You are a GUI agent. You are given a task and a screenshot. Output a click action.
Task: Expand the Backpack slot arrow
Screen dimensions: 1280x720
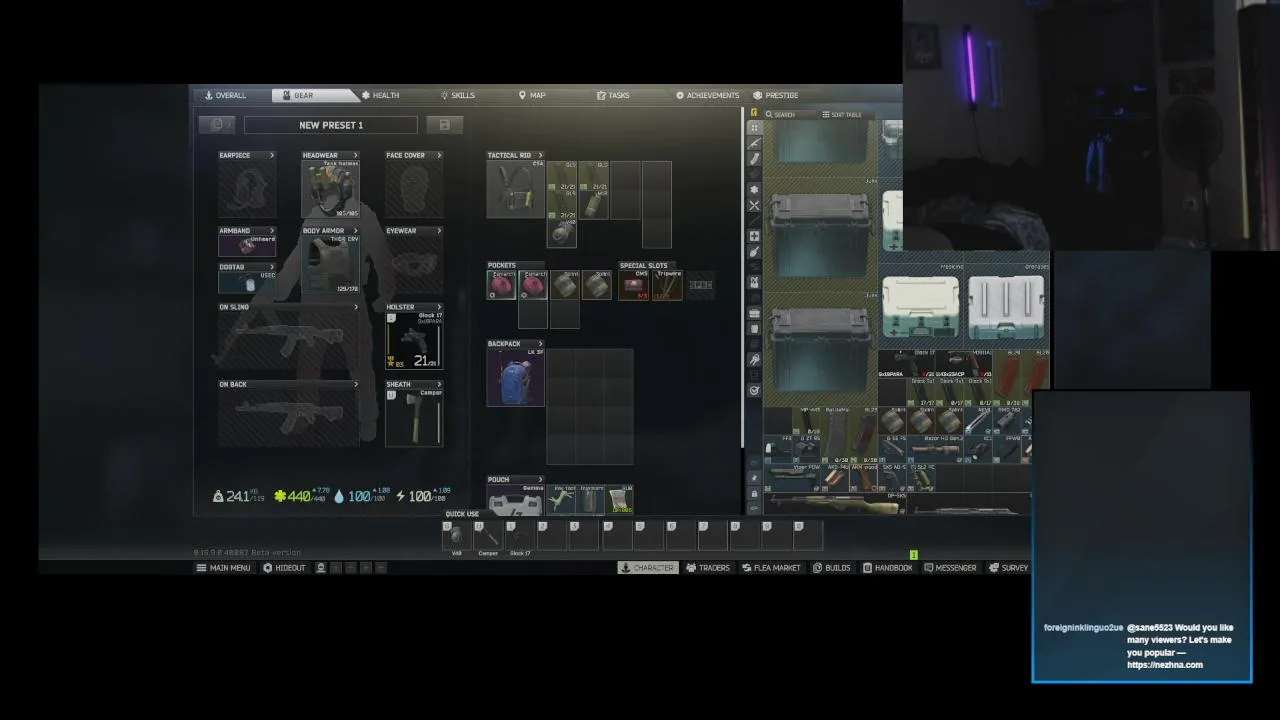click(540, 344)
